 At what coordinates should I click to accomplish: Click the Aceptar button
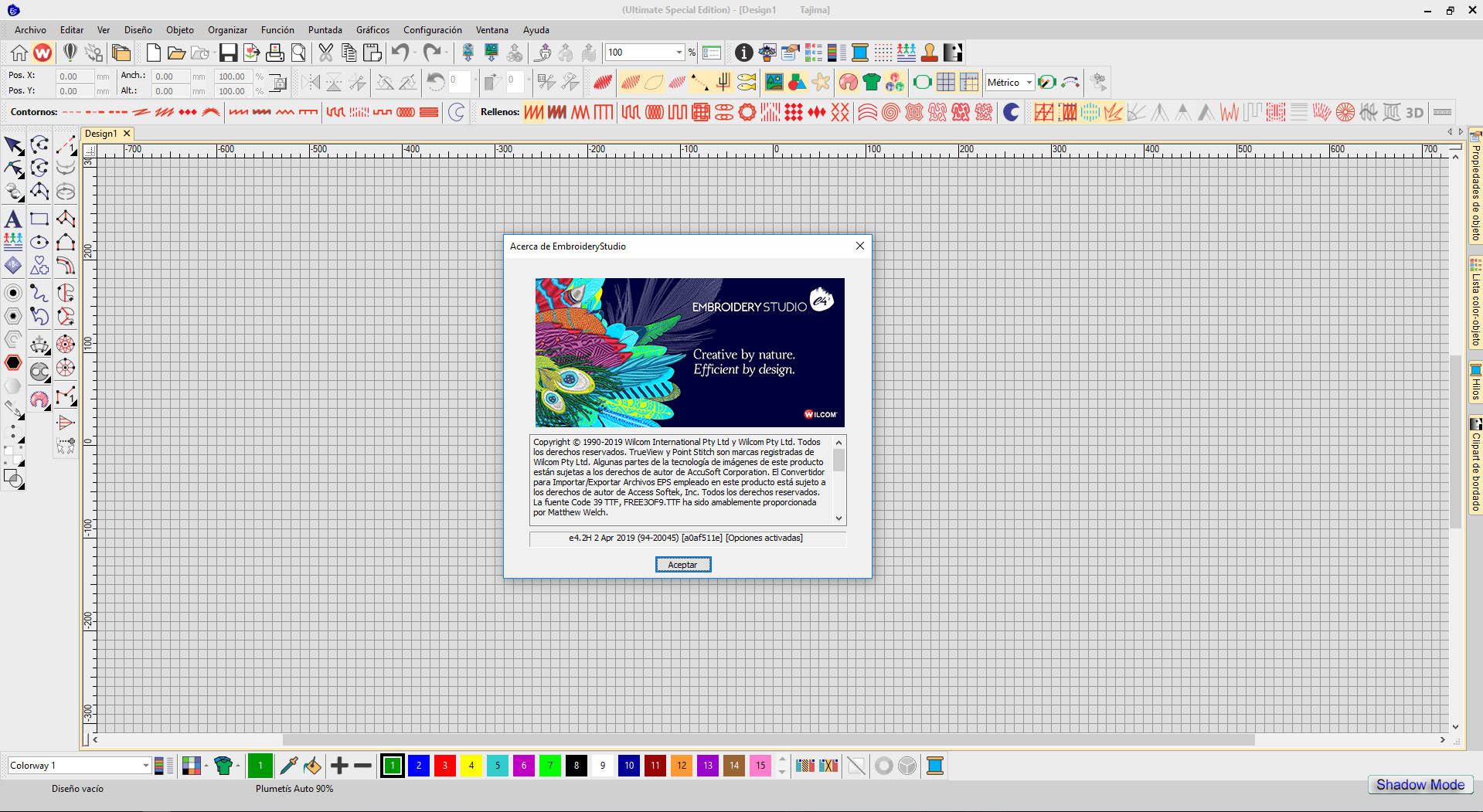pyautogui.click(x=682, y=565)
